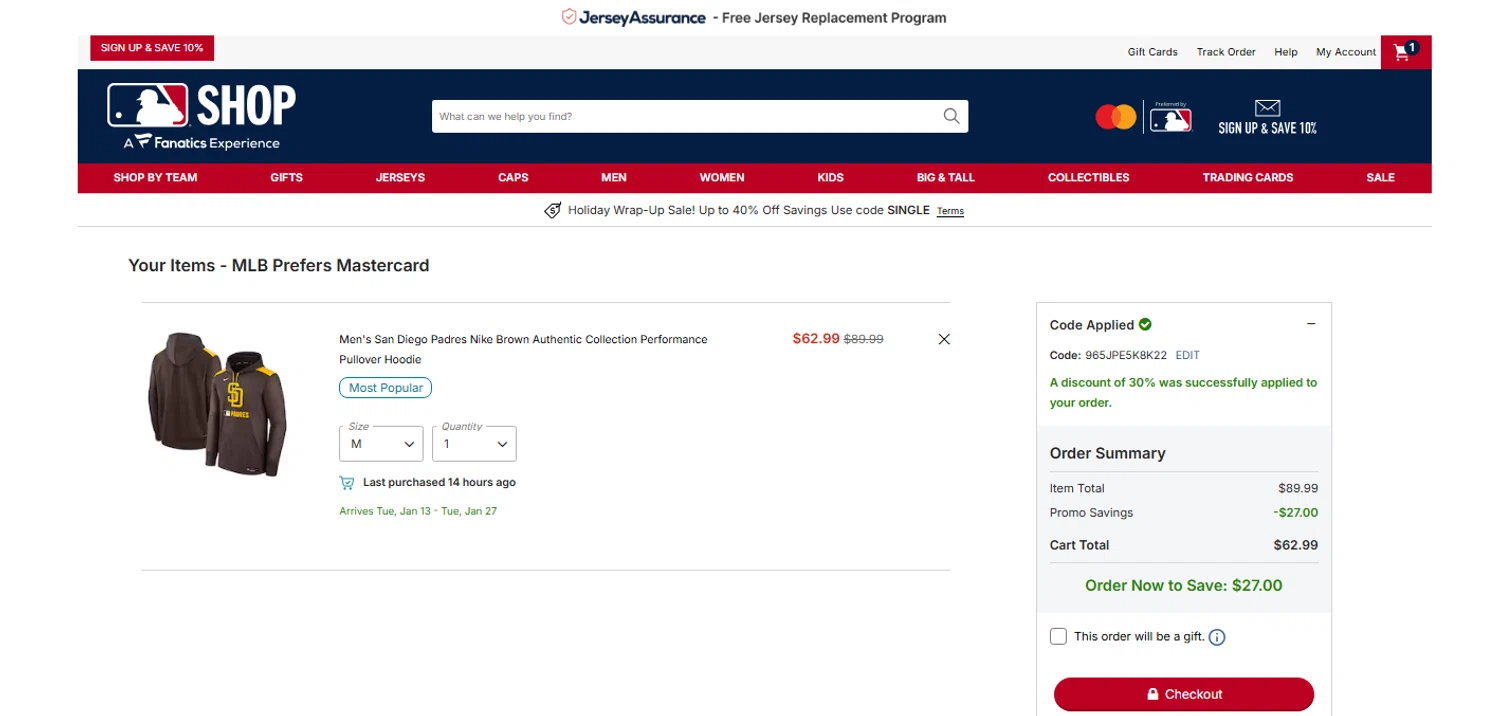The image size is (1500, 716).
Task: Open the Quantity dropdown
Action: click(474, 443)
